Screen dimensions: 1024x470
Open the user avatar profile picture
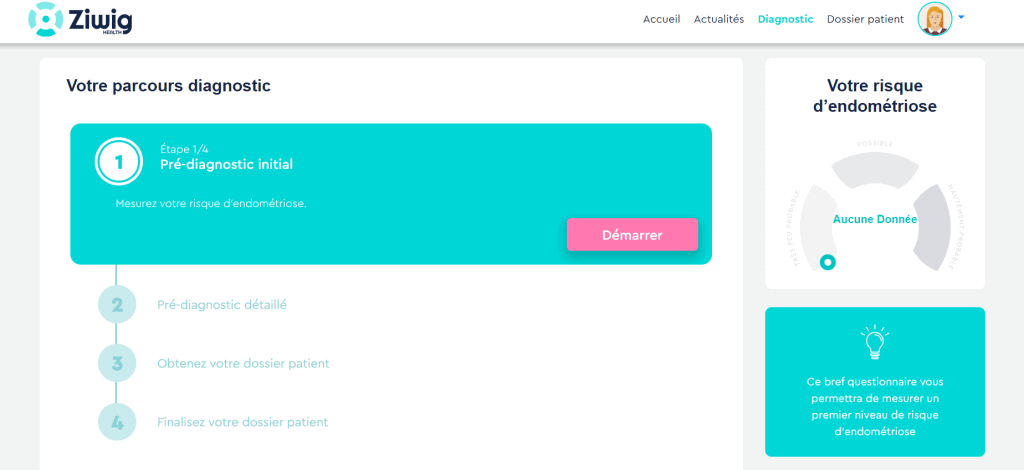(935, 19)
